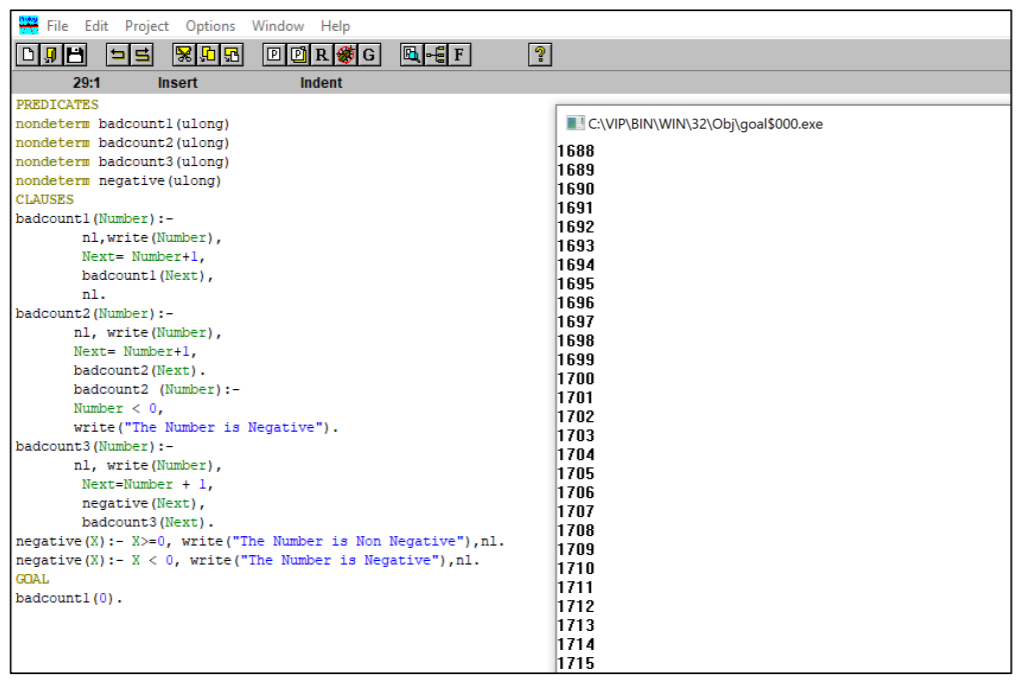Open context help with the ? button

(540, 54)
